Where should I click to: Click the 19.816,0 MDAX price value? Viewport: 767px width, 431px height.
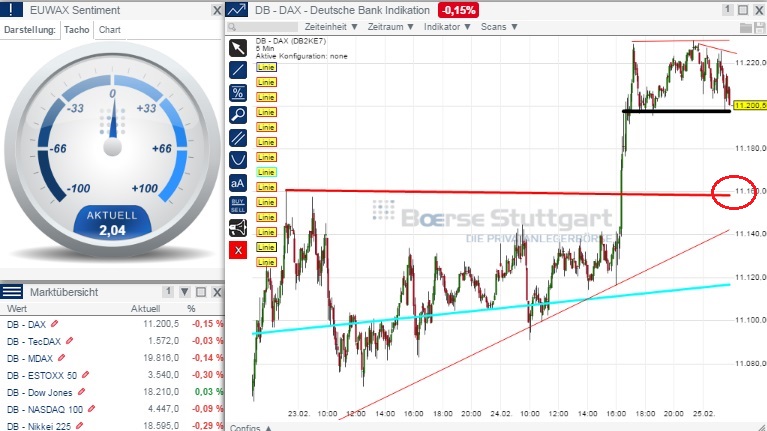coord(160,358)
